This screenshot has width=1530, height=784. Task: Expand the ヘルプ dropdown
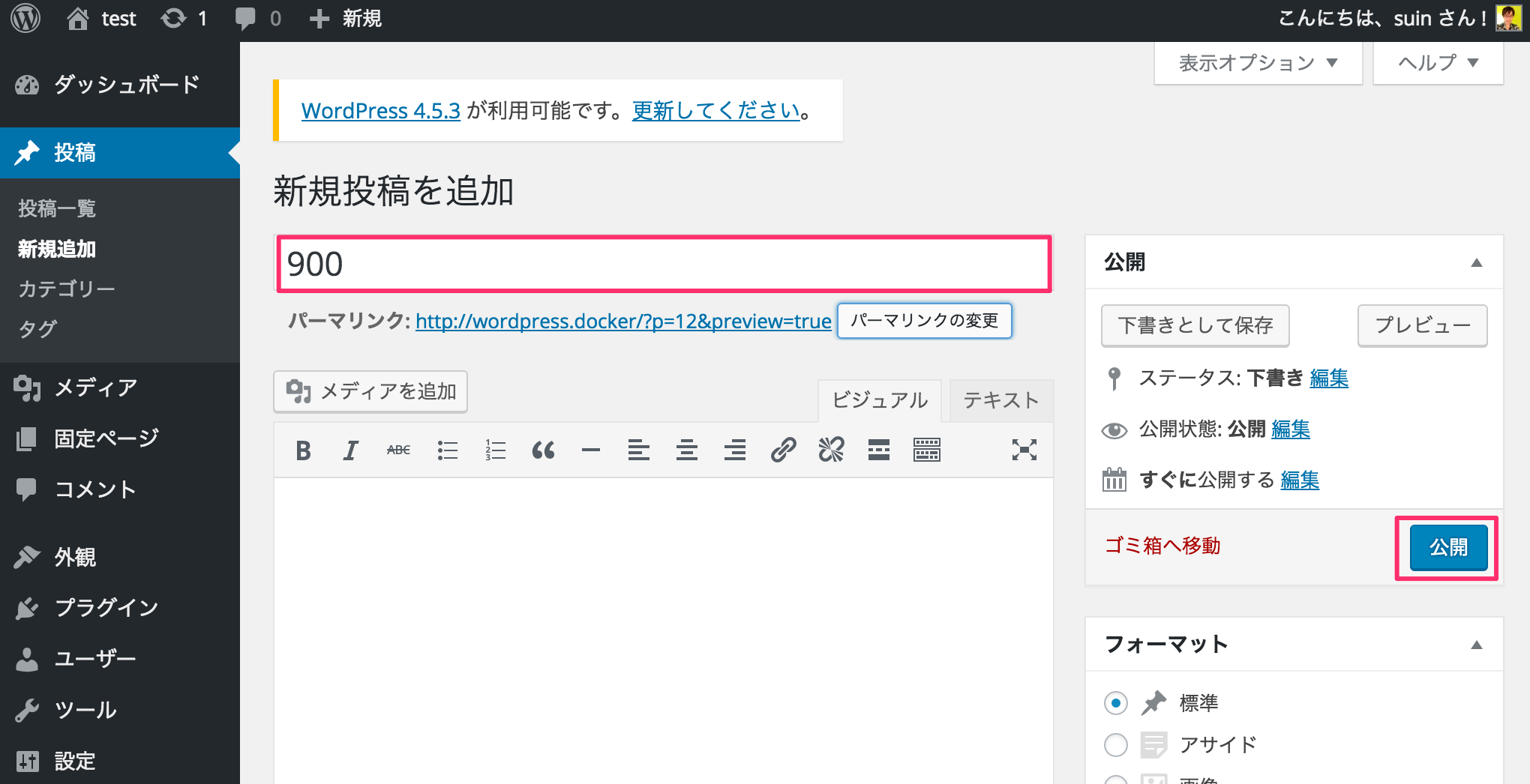1438,63
